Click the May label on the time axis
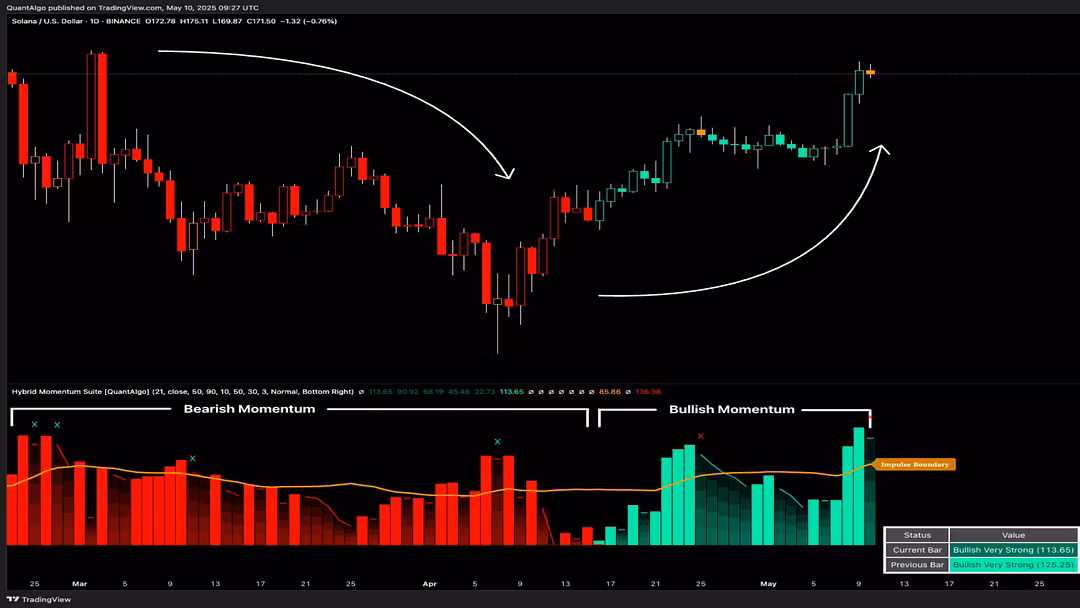This screenshot has height=608, width=1080. 768,584
